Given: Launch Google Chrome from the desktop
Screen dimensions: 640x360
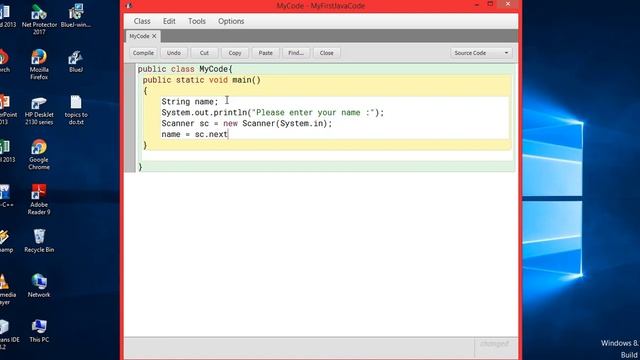Looking at the screenshot, I should 39,155.
